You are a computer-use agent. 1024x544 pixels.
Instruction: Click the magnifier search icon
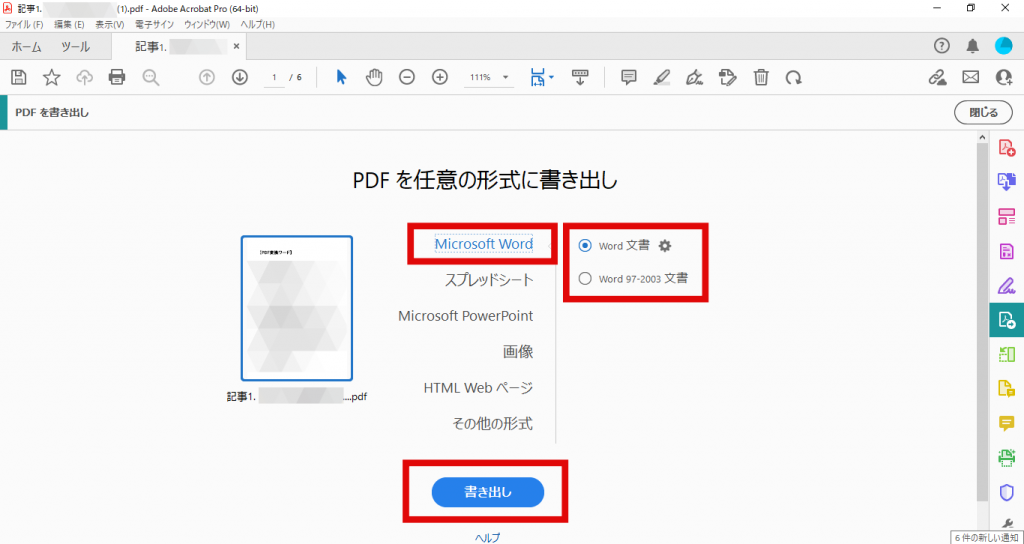[x=151, y=77]
